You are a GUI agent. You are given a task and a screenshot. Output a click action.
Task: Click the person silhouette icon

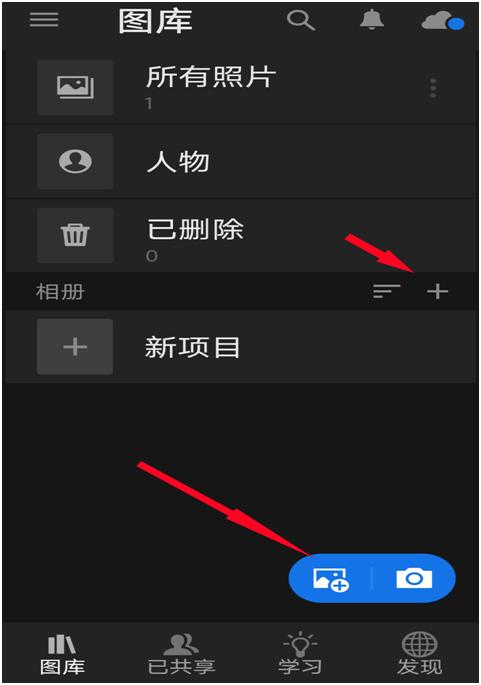coord(75,161)
